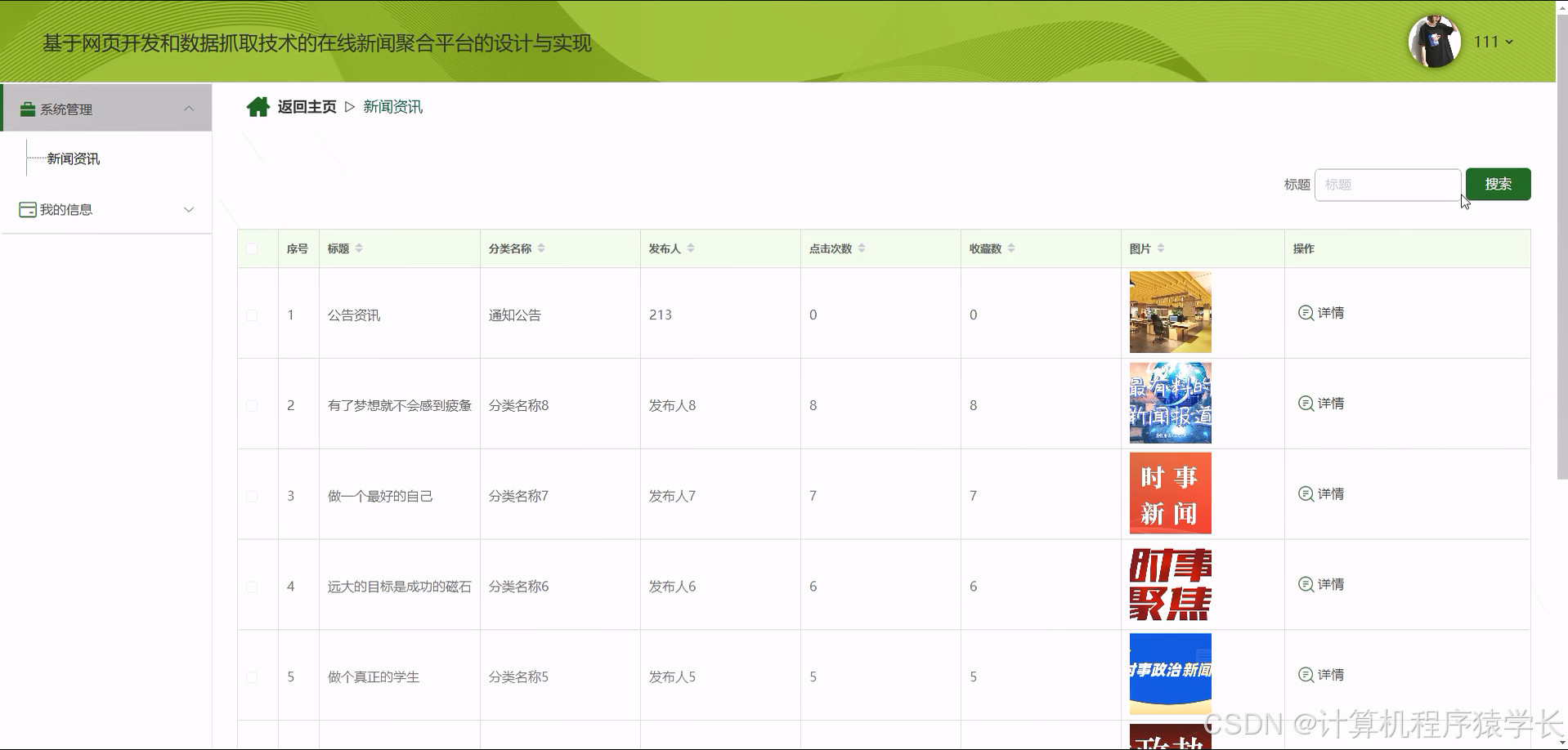The image size is (1568, 750).
Task: Sort by 点击次数 column arrows
Action: point(862,248)
